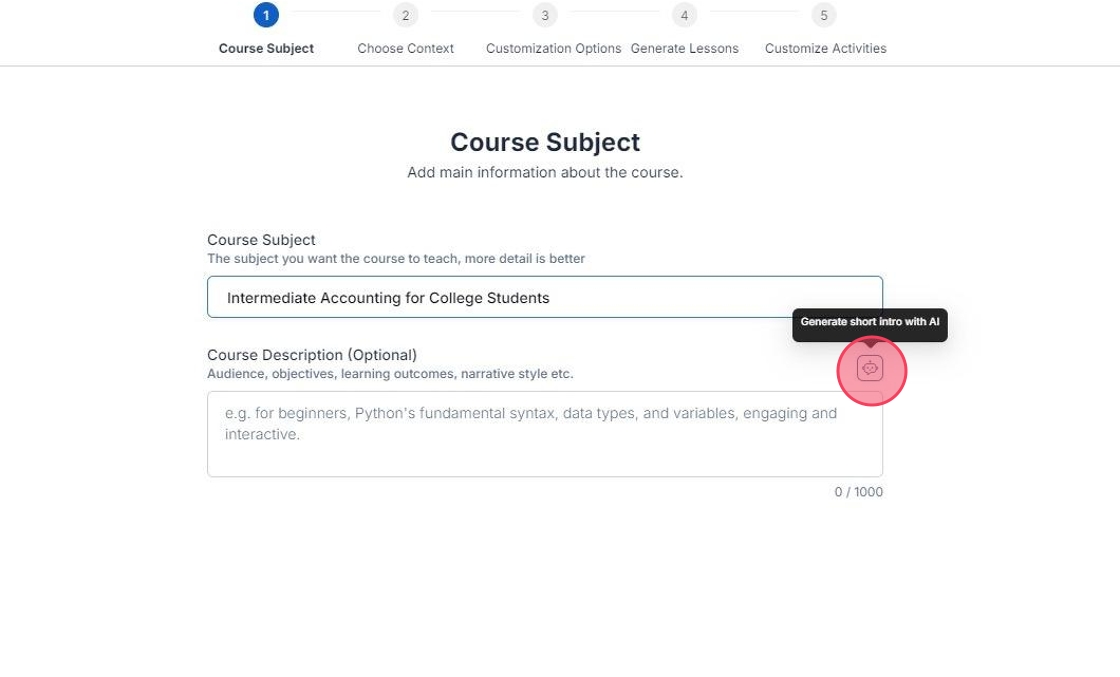The height and width of the screenshot is (677, 1120).
Task: Click the Course Description (Optional) label
Action: click(312, 355)
